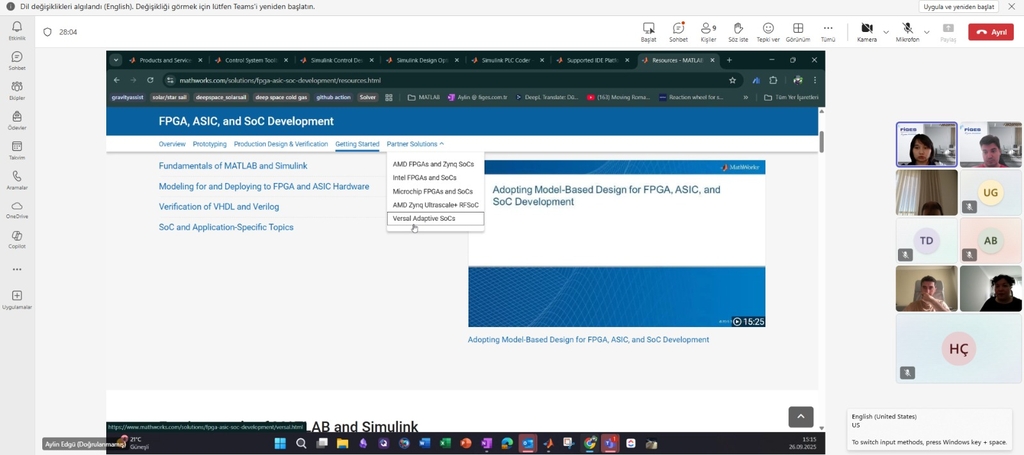Open the Kişiler participants panel

tap(708, 31)
